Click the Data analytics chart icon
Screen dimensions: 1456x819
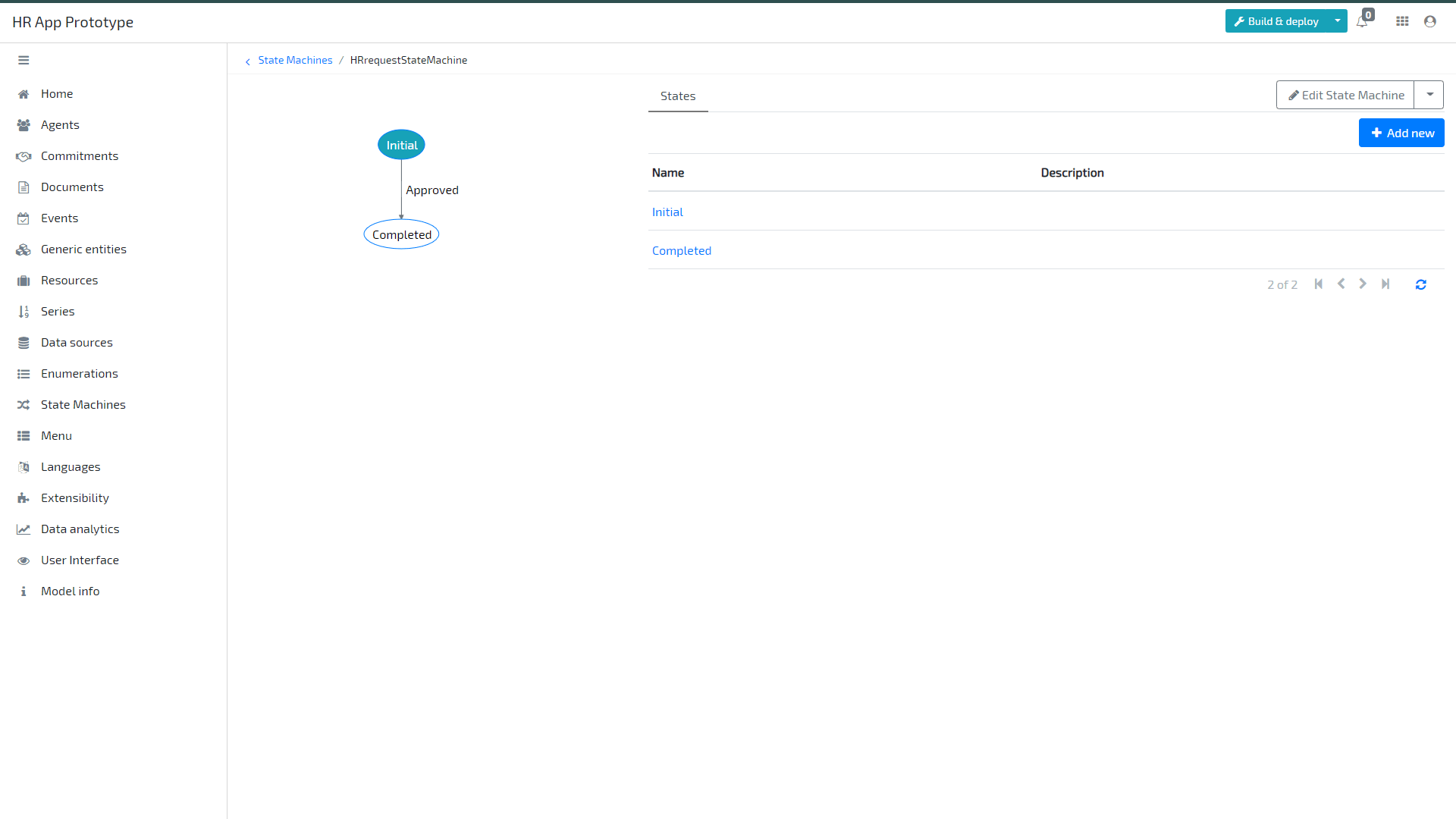[x=24, y=529]
